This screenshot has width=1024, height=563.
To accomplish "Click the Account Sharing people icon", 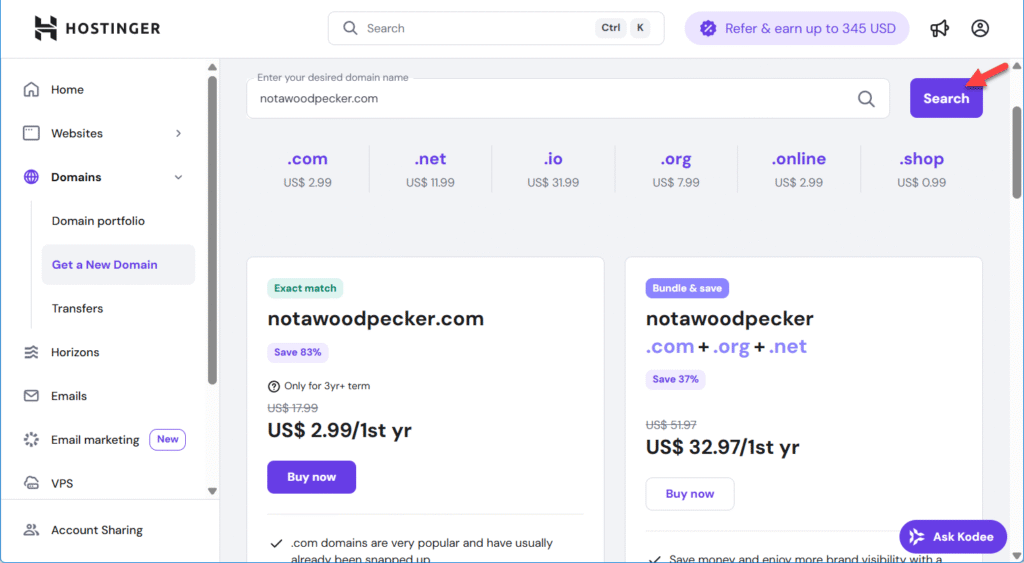I will coord(31,530).
